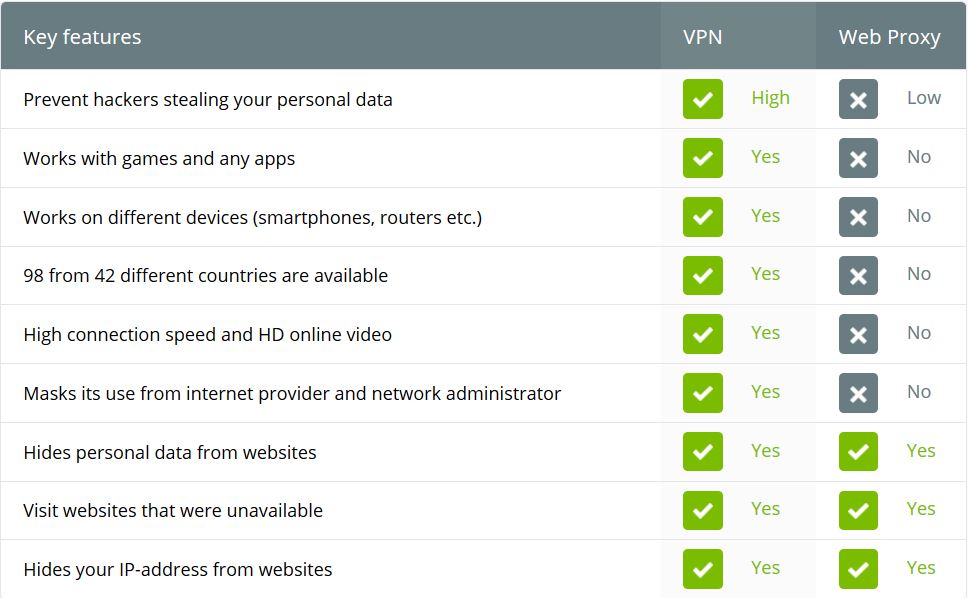This screenshot has height=598, width=968.
Task: Click 'Hides your IP-address from websites' text
Action: (178, 569)
